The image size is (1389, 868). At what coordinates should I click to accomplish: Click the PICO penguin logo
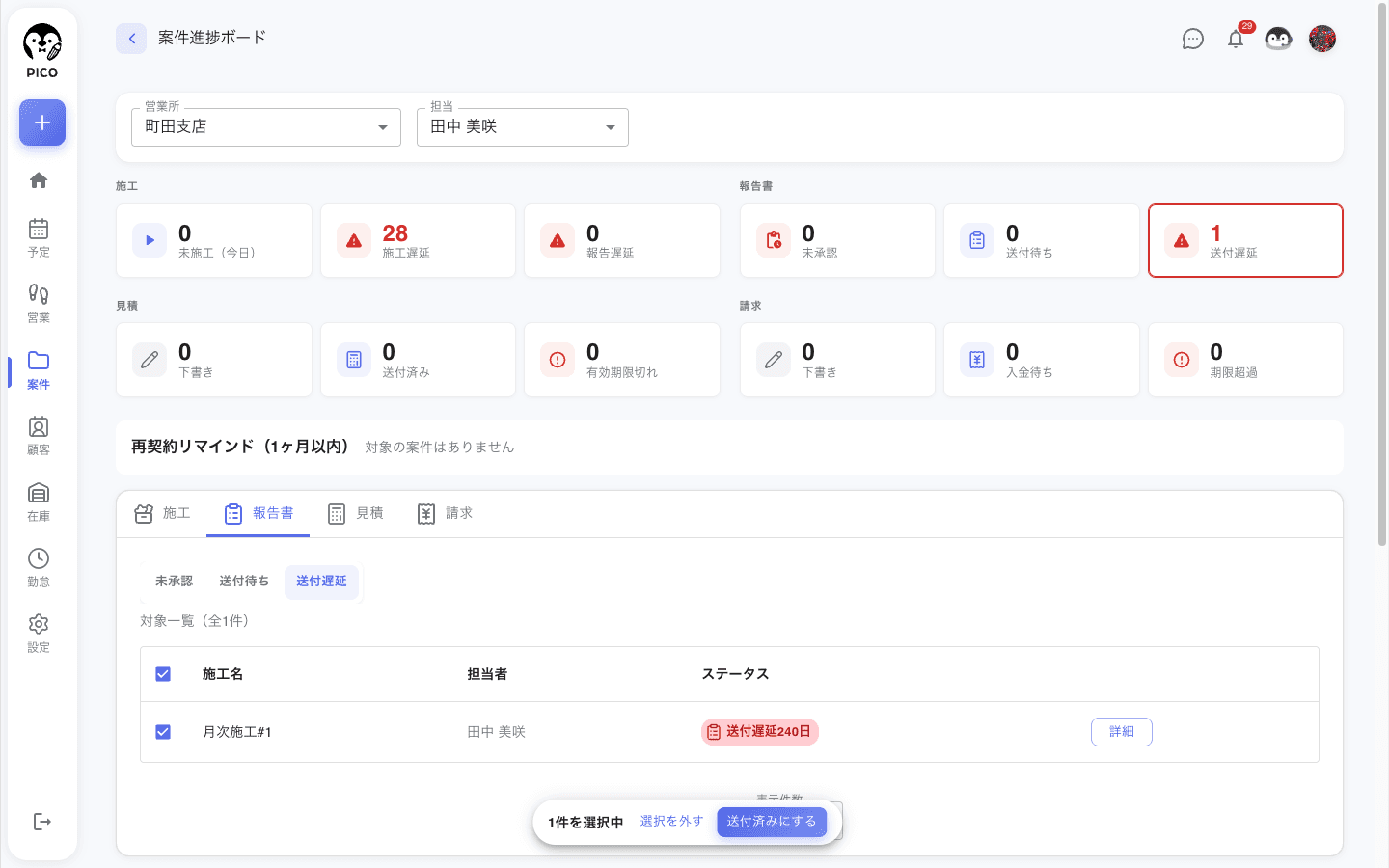(41, 52)
